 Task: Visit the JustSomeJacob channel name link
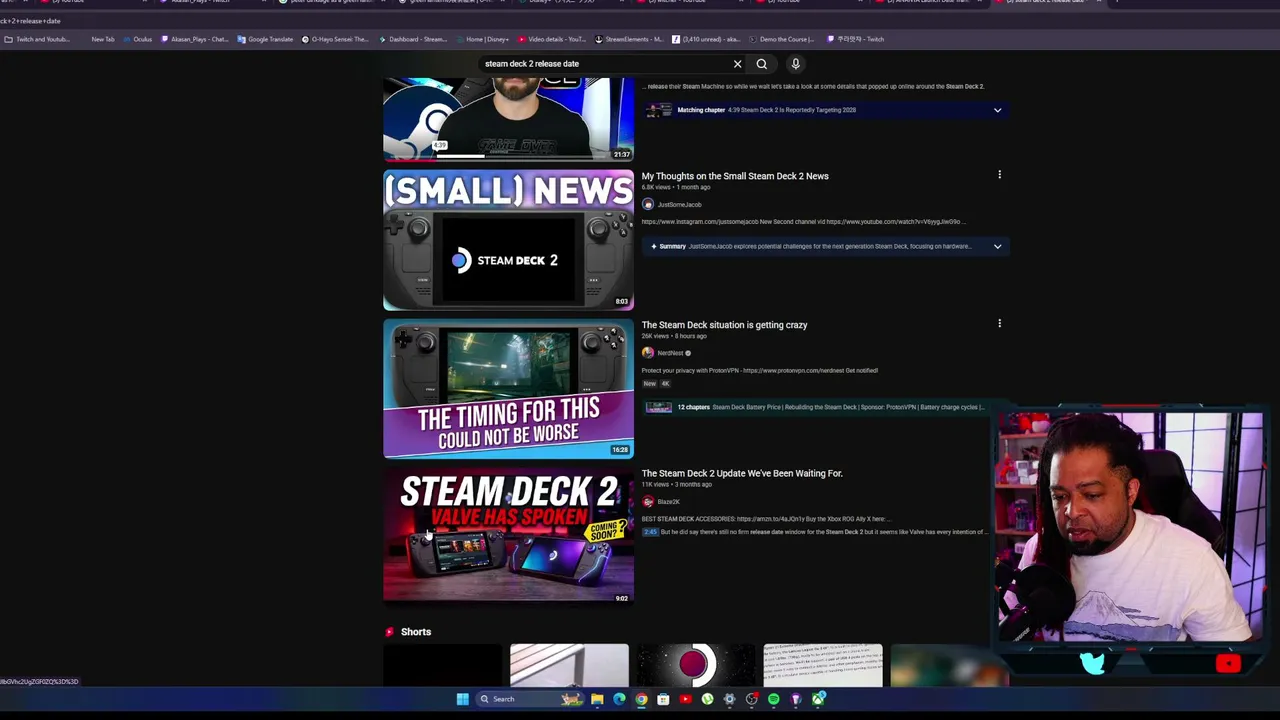[x=679, y=205]
